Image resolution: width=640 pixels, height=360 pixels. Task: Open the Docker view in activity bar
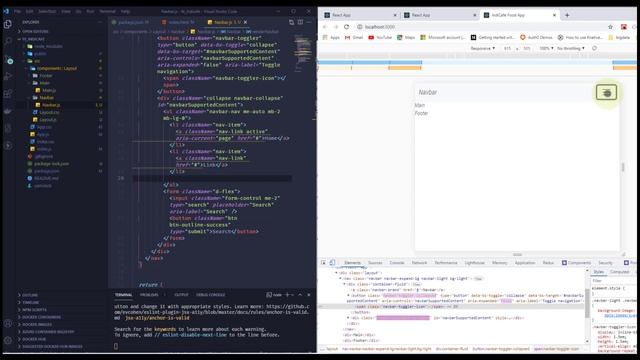[x=7, y=111]
